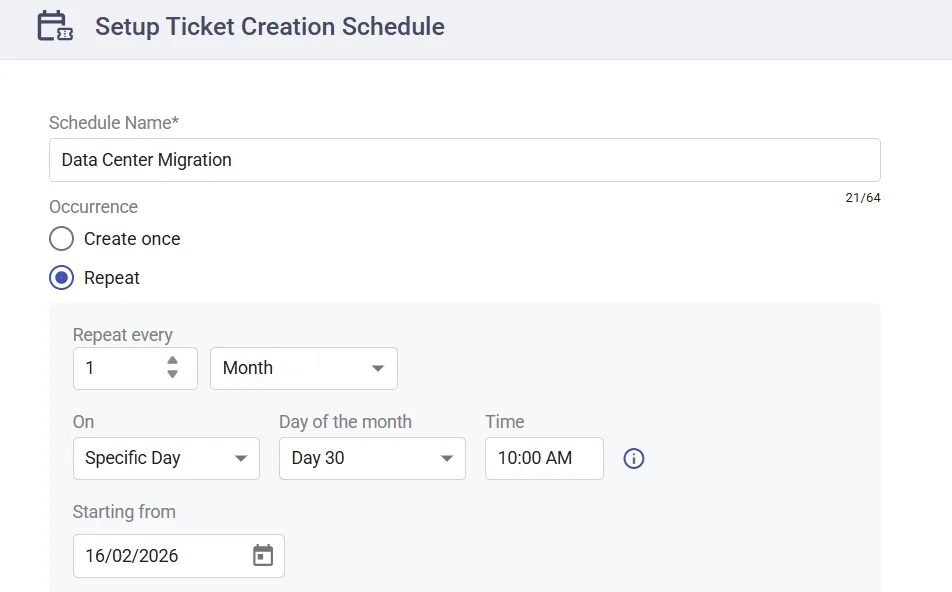Click the Day 30 dropdown chevron
The width and height of the screenshot is (952, 592).
[447, 458]
